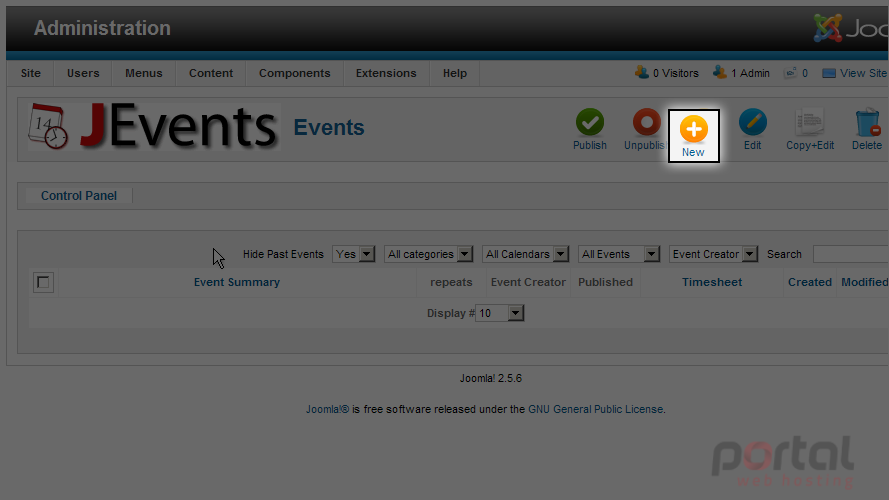Open the Extensions menu
Screen dimensions: 889x500
tap(386, 73)
